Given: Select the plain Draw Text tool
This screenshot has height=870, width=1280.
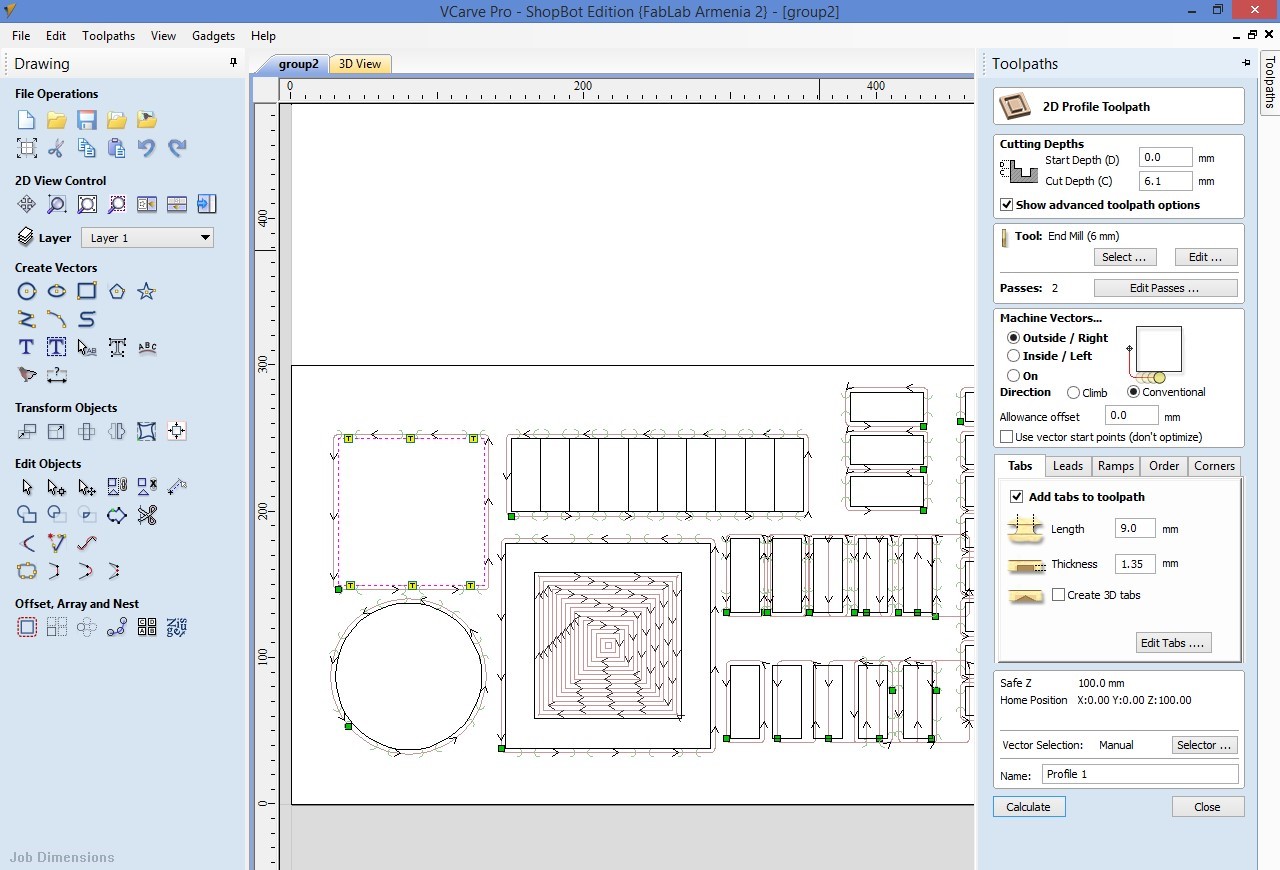Looking at the screenshot, I should click(x=27, y=347).
